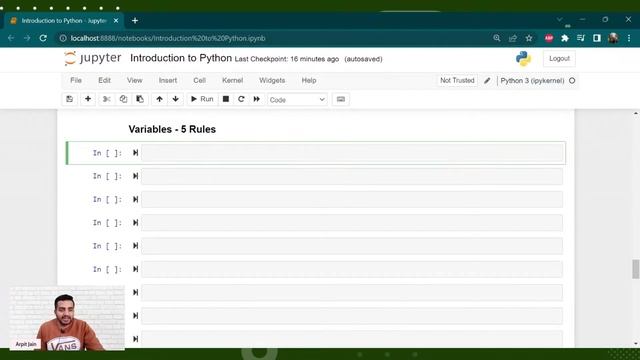Bookmark this page with the star icon
This screenshot has height=360, width=640.
529,38
